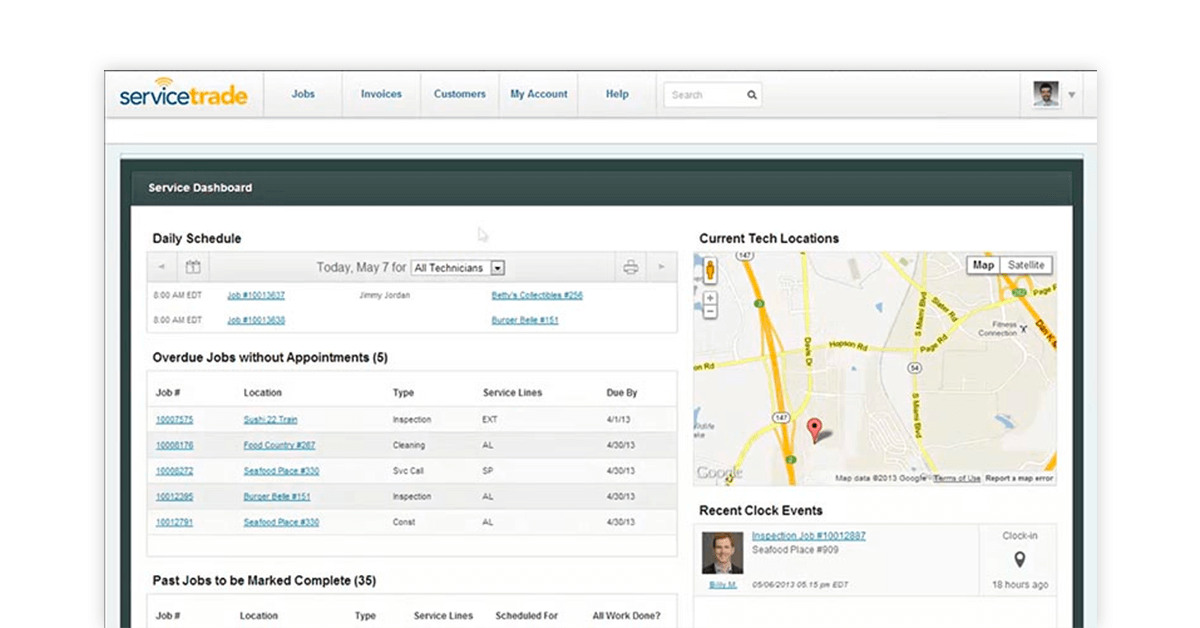Open map Terms of Use link
The height and width of the screenshot is (628, 1200).
click(957, 478)
